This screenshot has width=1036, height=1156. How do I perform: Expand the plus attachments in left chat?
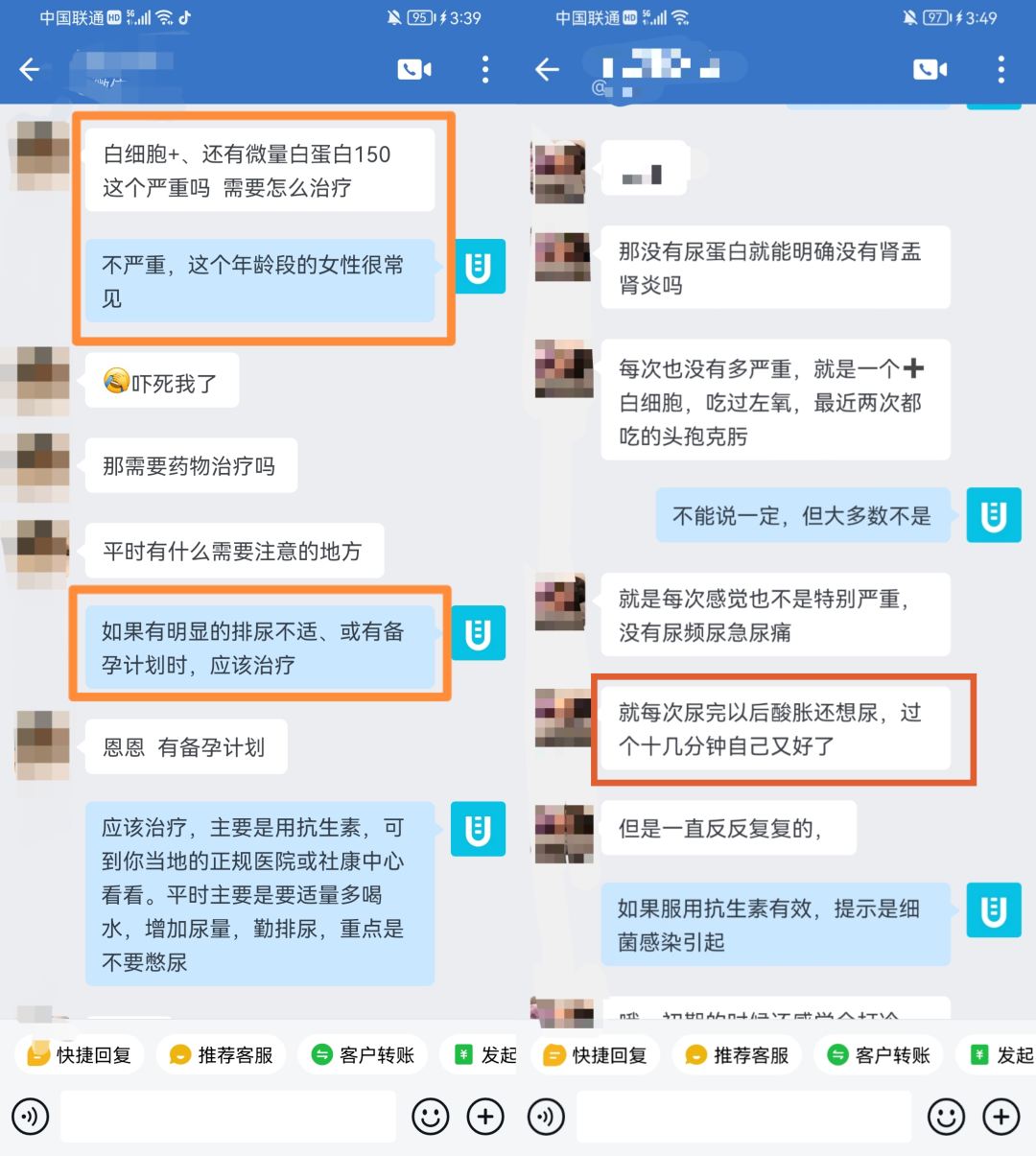coord(485,1117)
